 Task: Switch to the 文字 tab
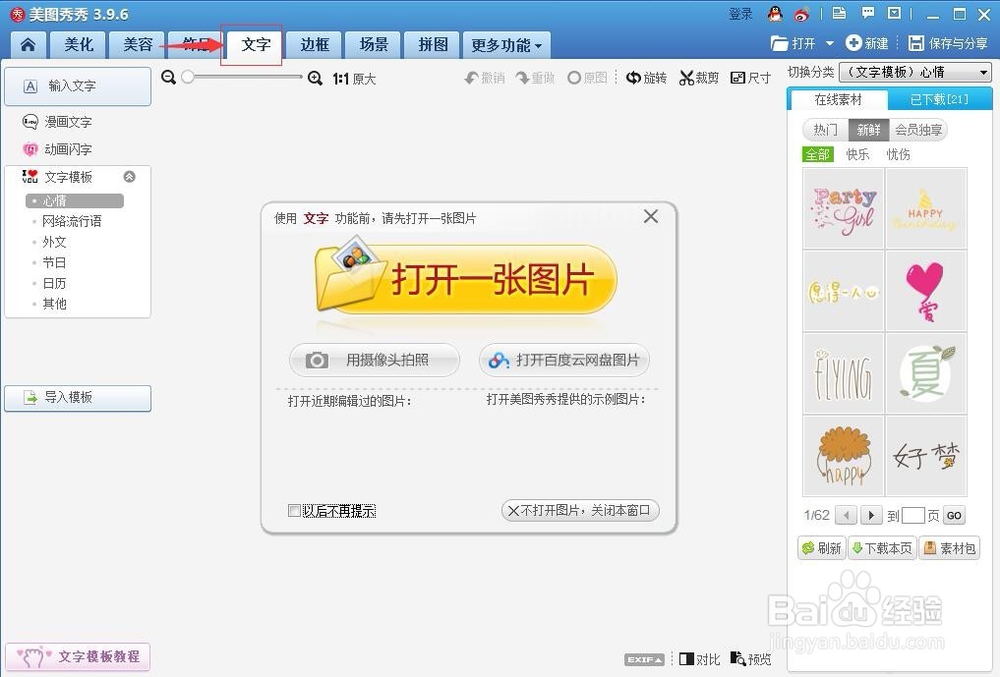(x=253, y=44)
